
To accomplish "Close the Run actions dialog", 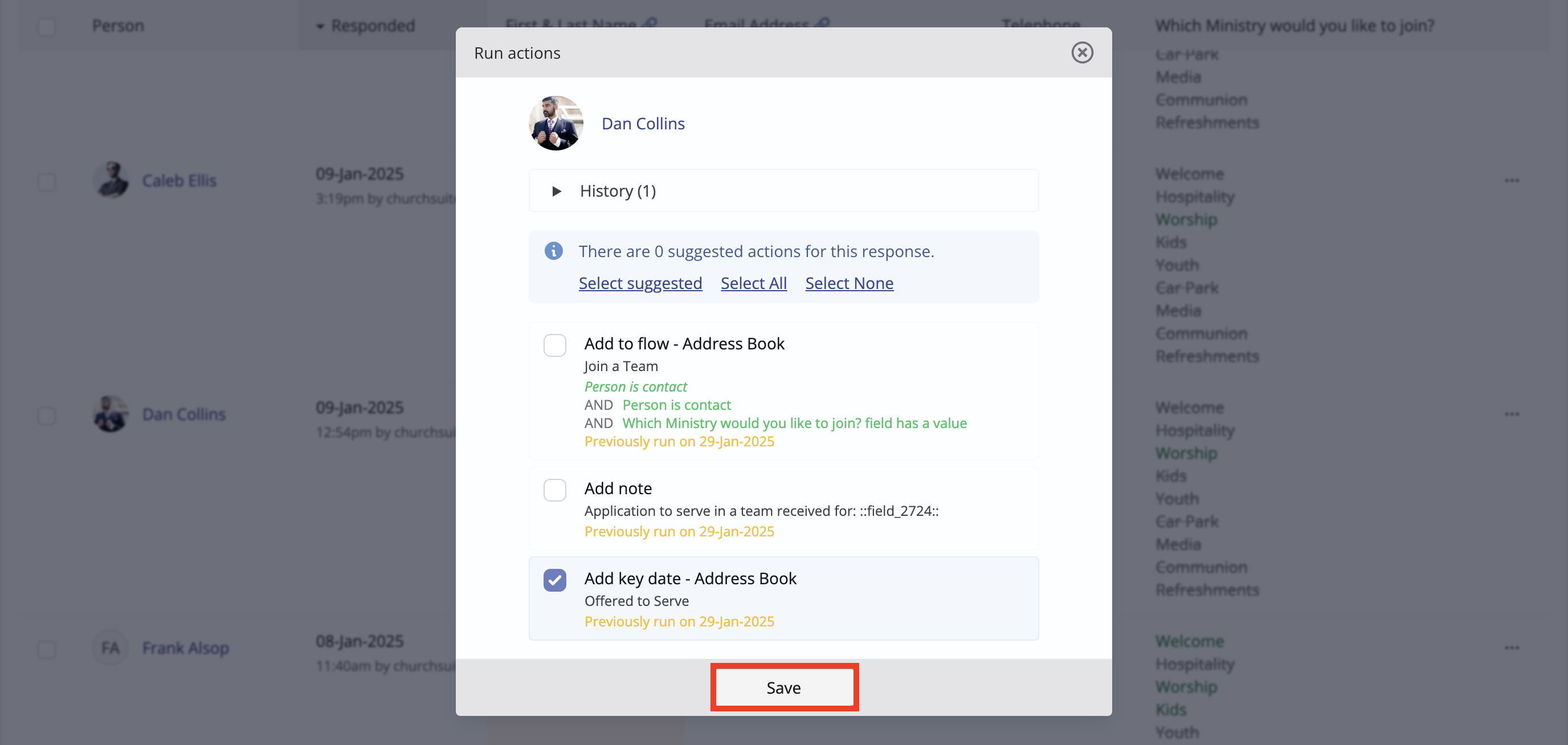I will tap(1081, 52).
